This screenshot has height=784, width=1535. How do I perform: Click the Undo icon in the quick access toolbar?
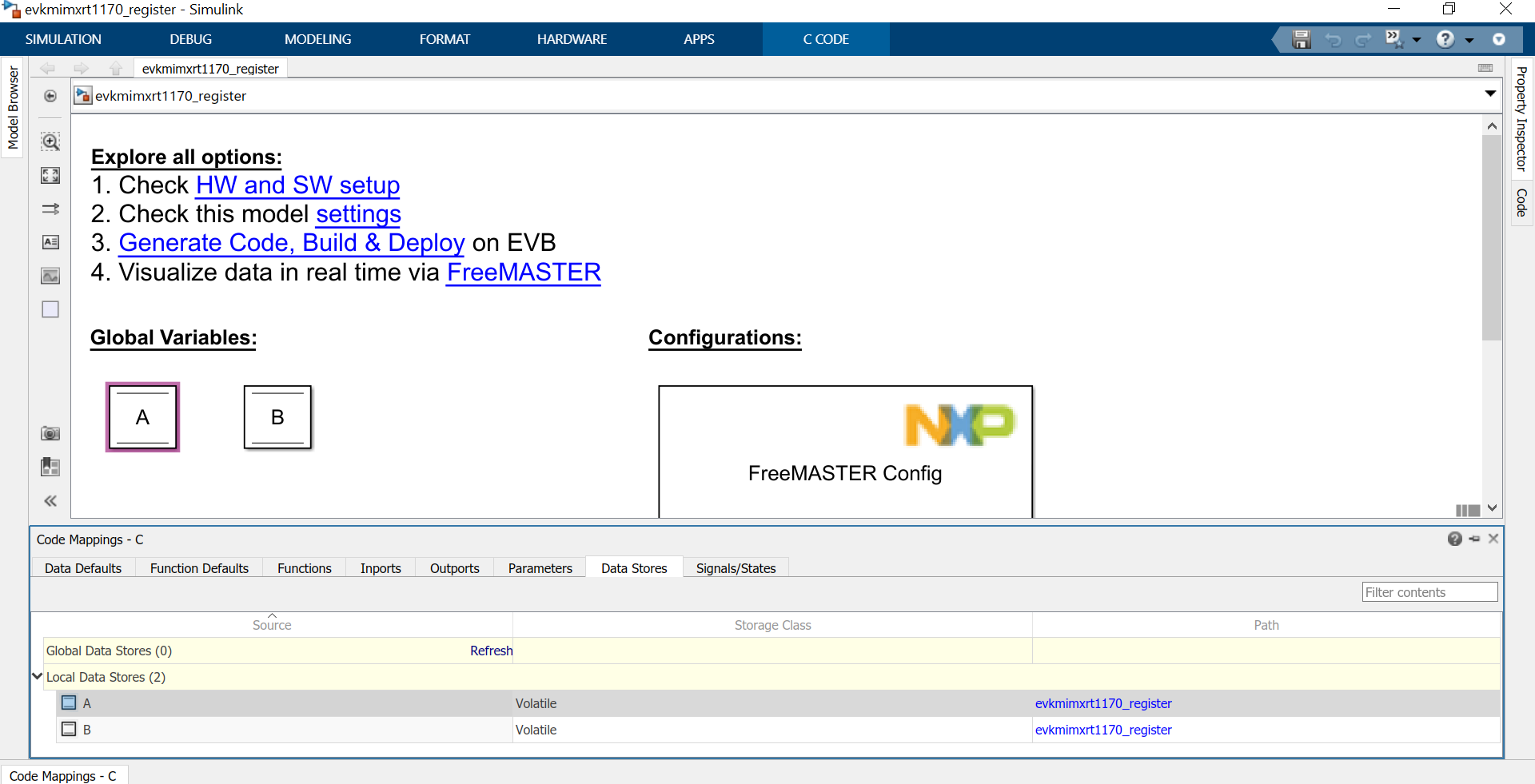1334,38
